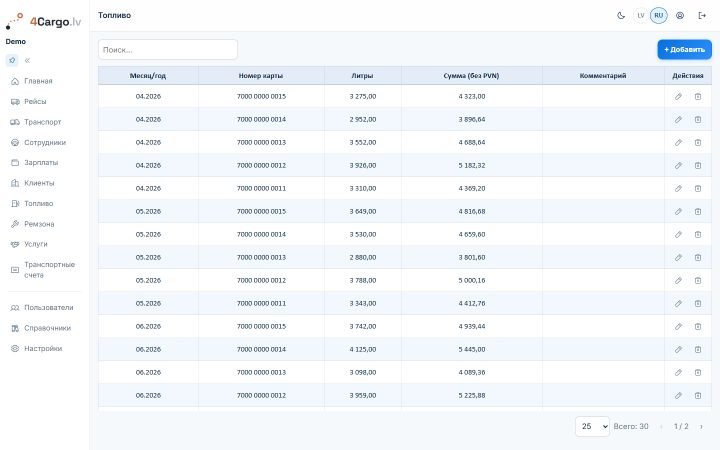The width and height of the screenshot is (720, 450).
Task: Sort by the Номер карты column header
Action: (261, 76)
